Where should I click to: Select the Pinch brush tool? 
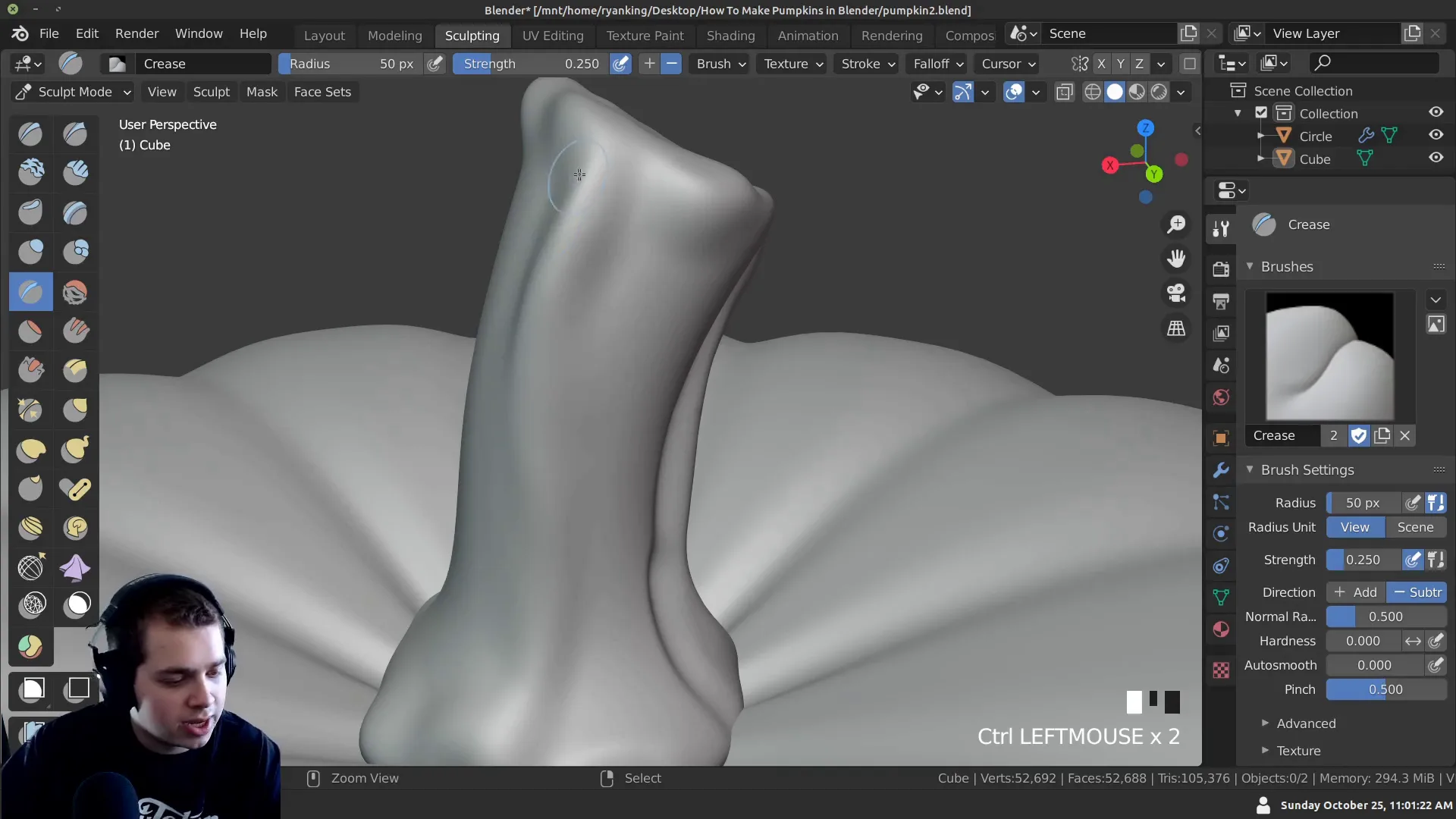click(x=31, y=409)
